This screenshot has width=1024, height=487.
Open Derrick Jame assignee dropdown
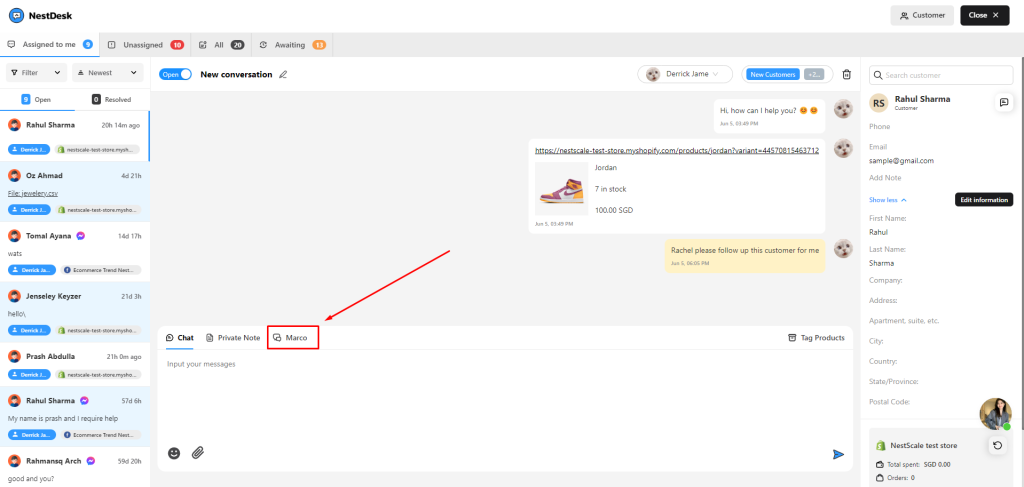pyautogui.click(x=686, y=74)
